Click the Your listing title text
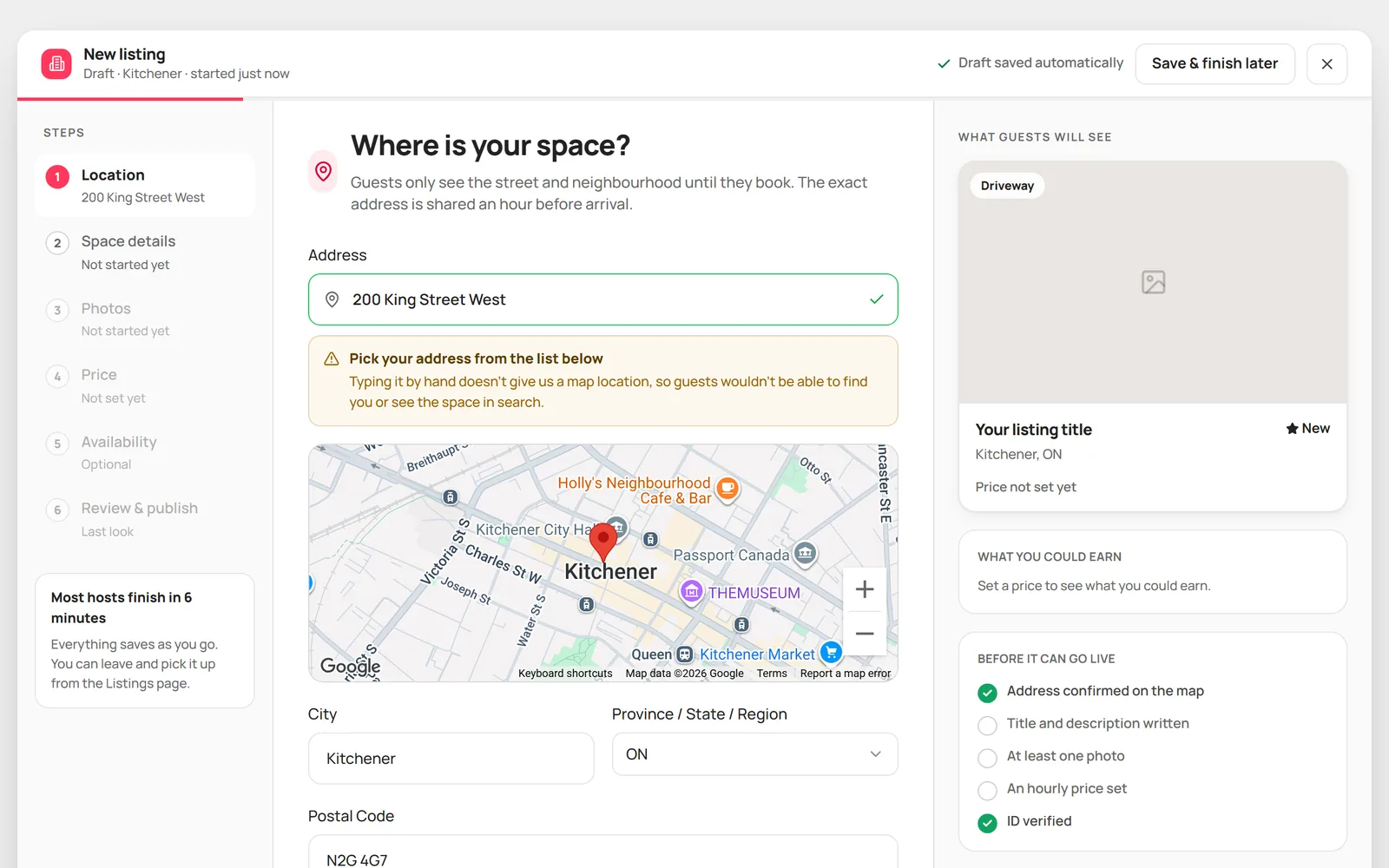The height and width of the screenshot is (868, 1389). coord(1033,430)
